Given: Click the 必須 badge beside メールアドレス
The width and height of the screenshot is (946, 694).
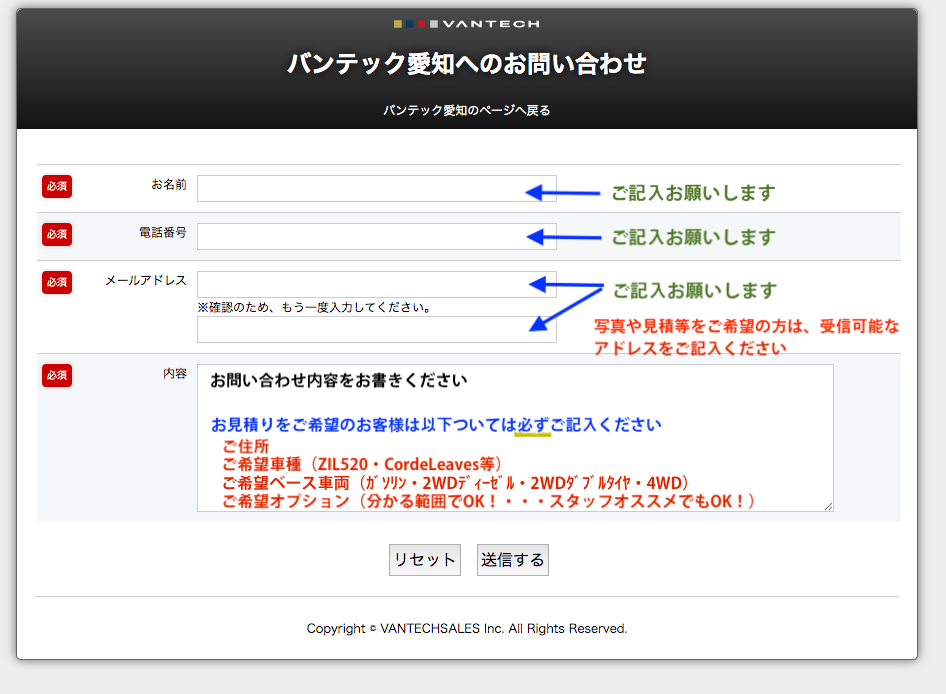Looking at the screenshot, I should pos(57,282).
